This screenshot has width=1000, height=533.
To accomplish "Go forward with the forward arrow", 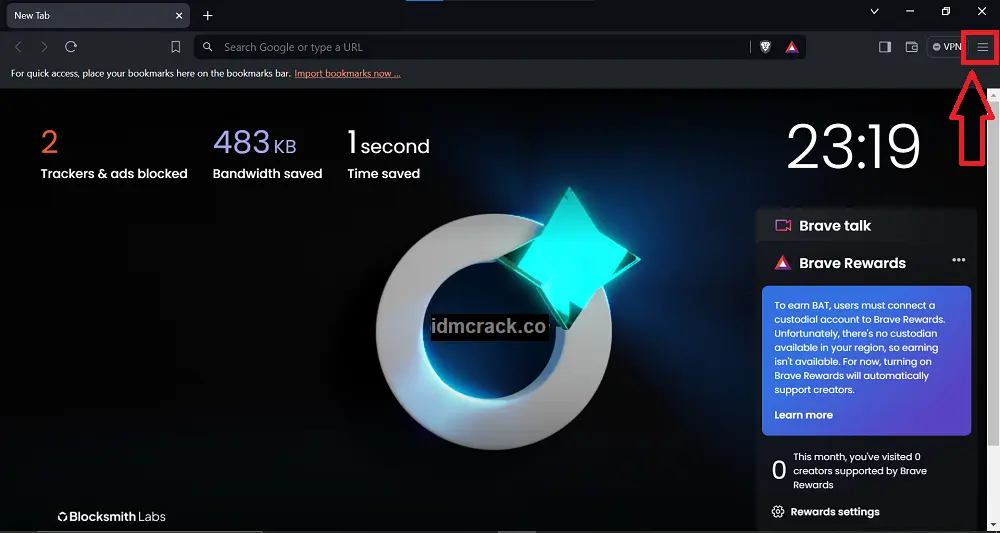I will [44, 47].
